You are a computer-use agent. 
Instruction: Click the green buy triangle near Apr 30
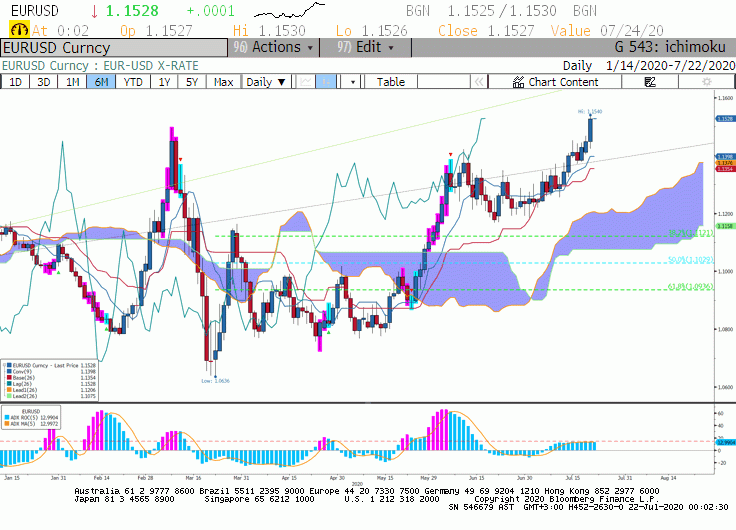[329, 332]
